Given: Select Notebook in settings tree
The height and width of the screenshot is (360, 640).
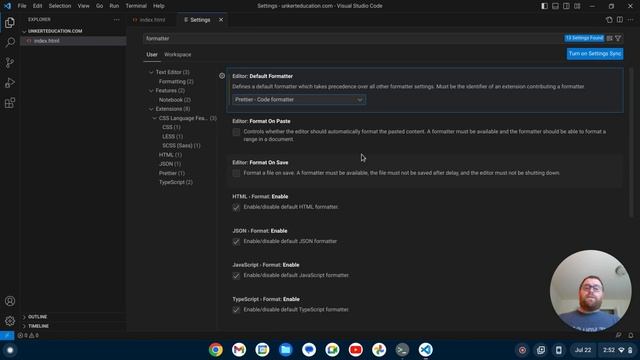Looking at the screenshot, I should [175, 100].
